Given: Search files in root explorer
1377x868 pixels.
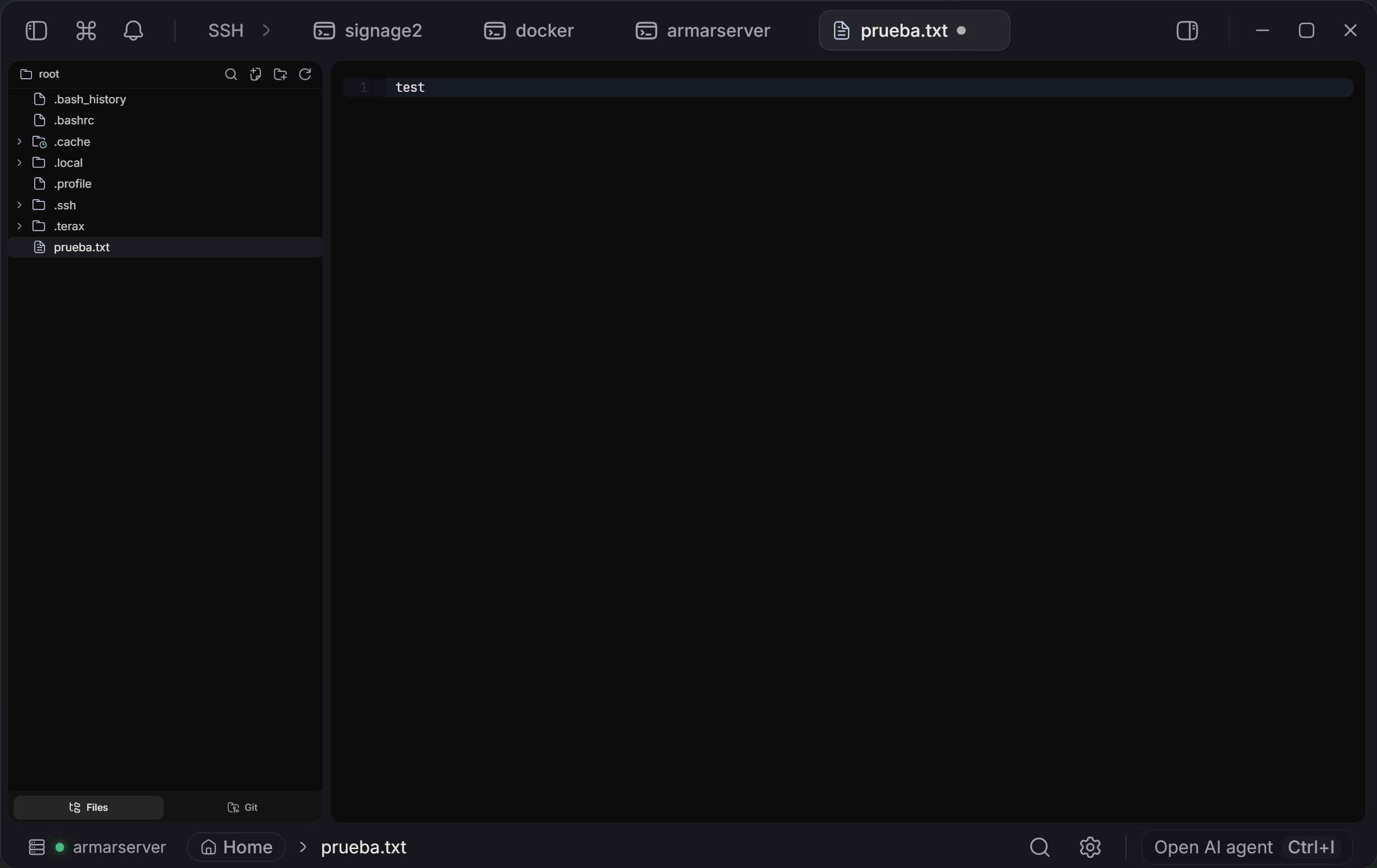Looking at the screenshot, I should [230, 74].
